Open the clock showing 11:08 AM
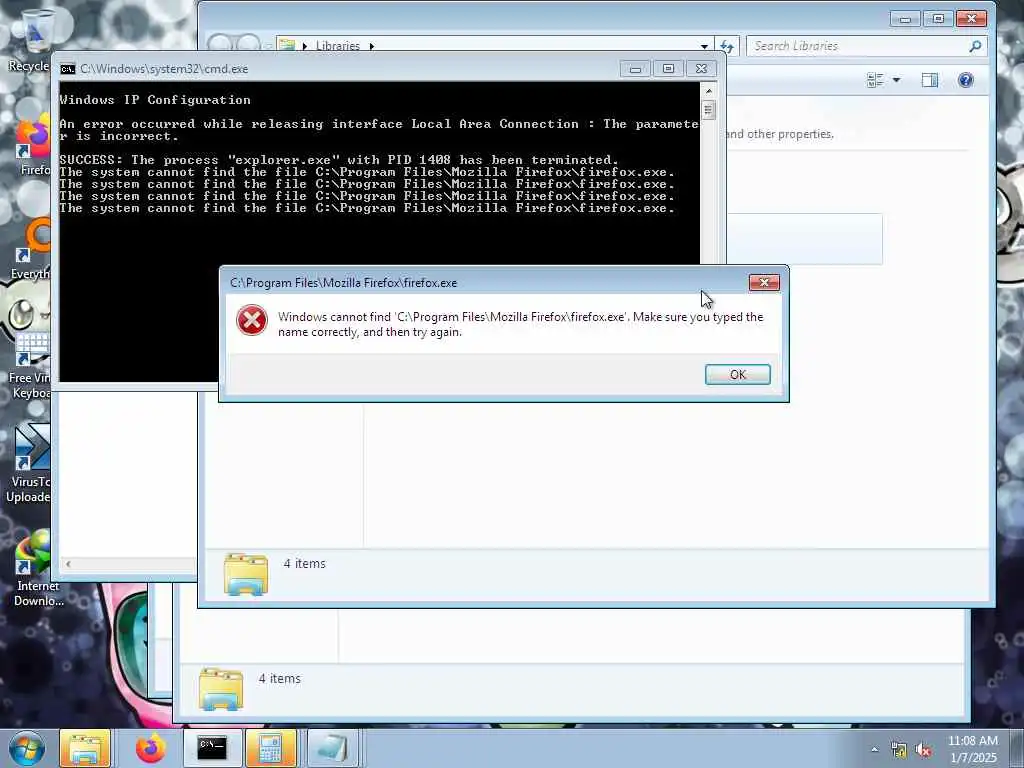1024x768 pixels. click(972, 749)
